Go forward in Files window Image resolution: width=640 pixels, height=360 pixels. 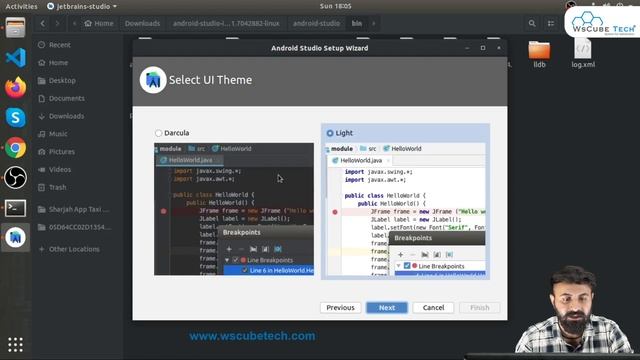(57, 24)
